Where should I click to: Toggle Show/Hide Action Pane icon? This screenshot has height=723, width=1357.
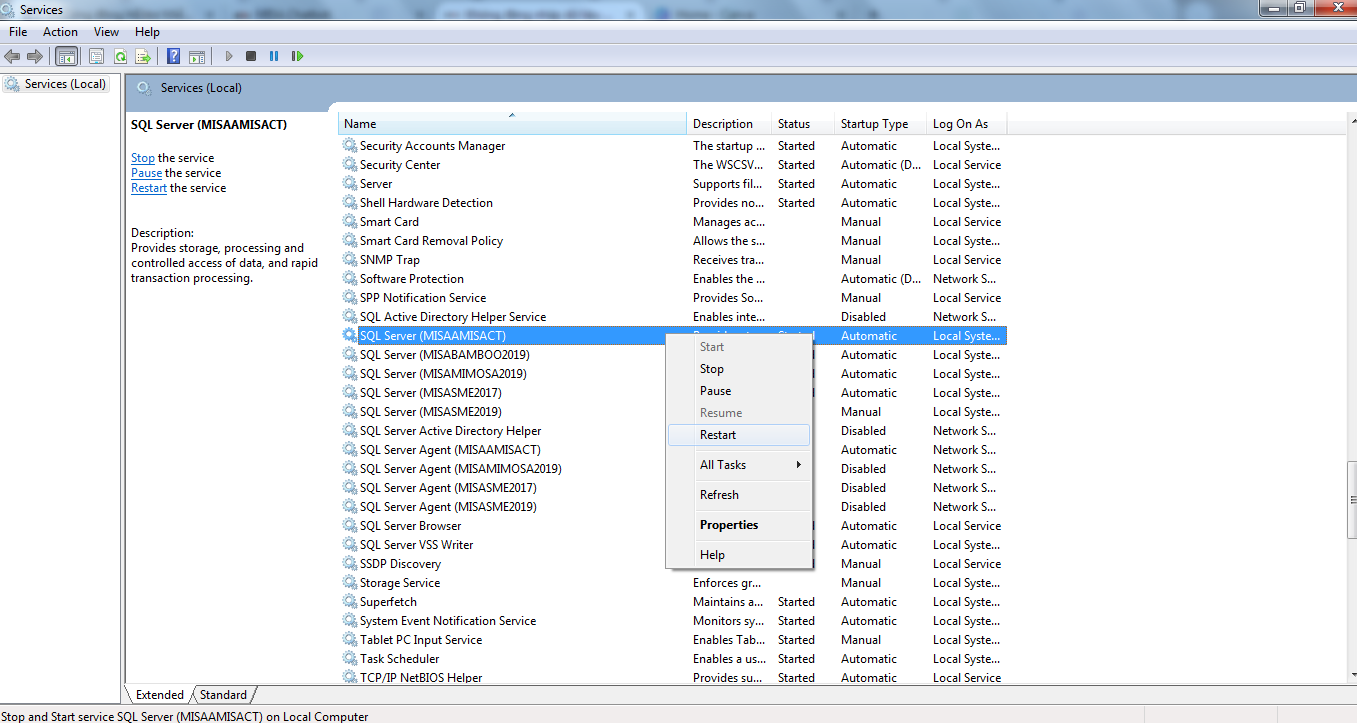point(197,56)
